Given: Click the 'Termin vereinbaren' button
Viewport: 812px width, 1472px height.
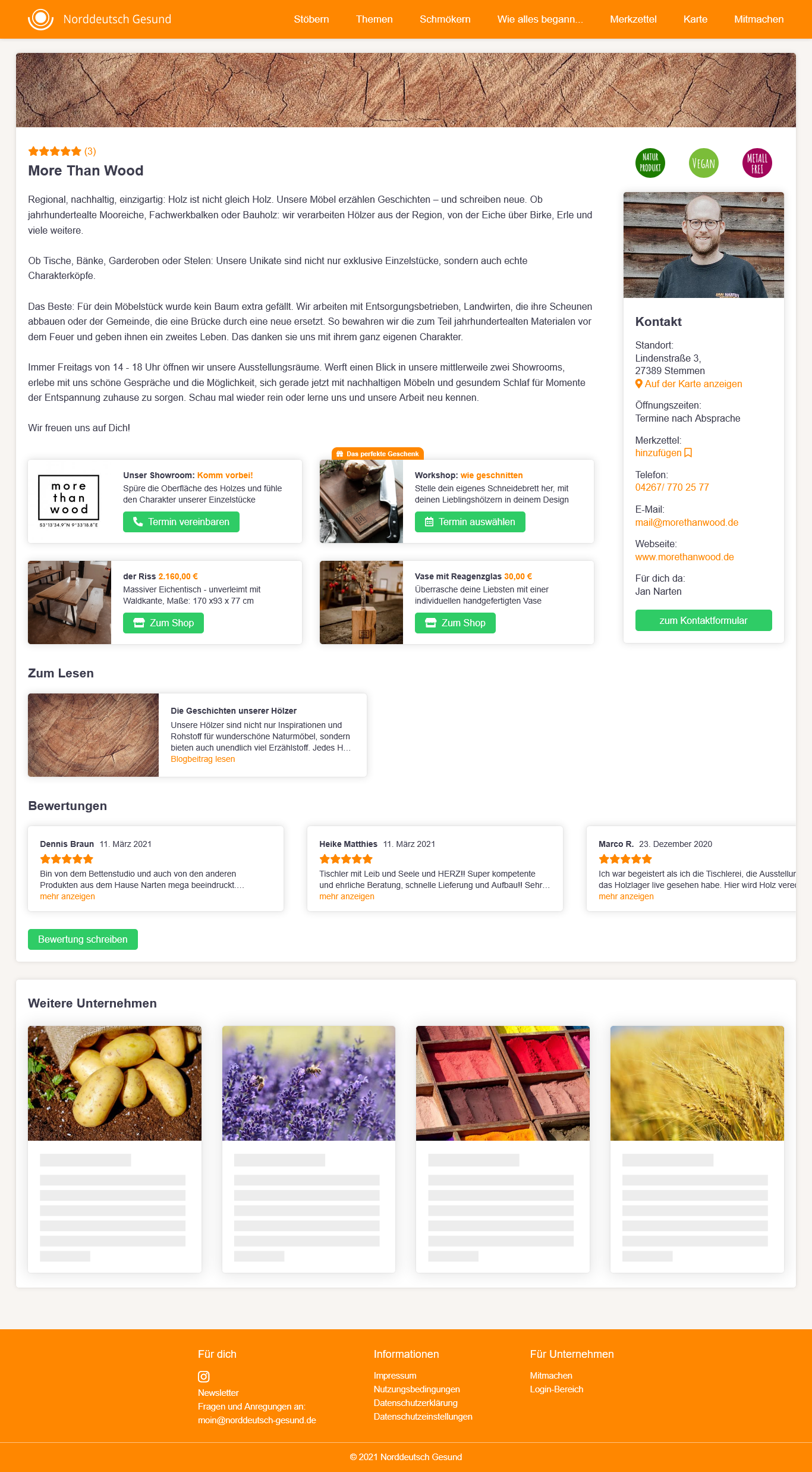Looking at the screenshot, I should (181, 522).
